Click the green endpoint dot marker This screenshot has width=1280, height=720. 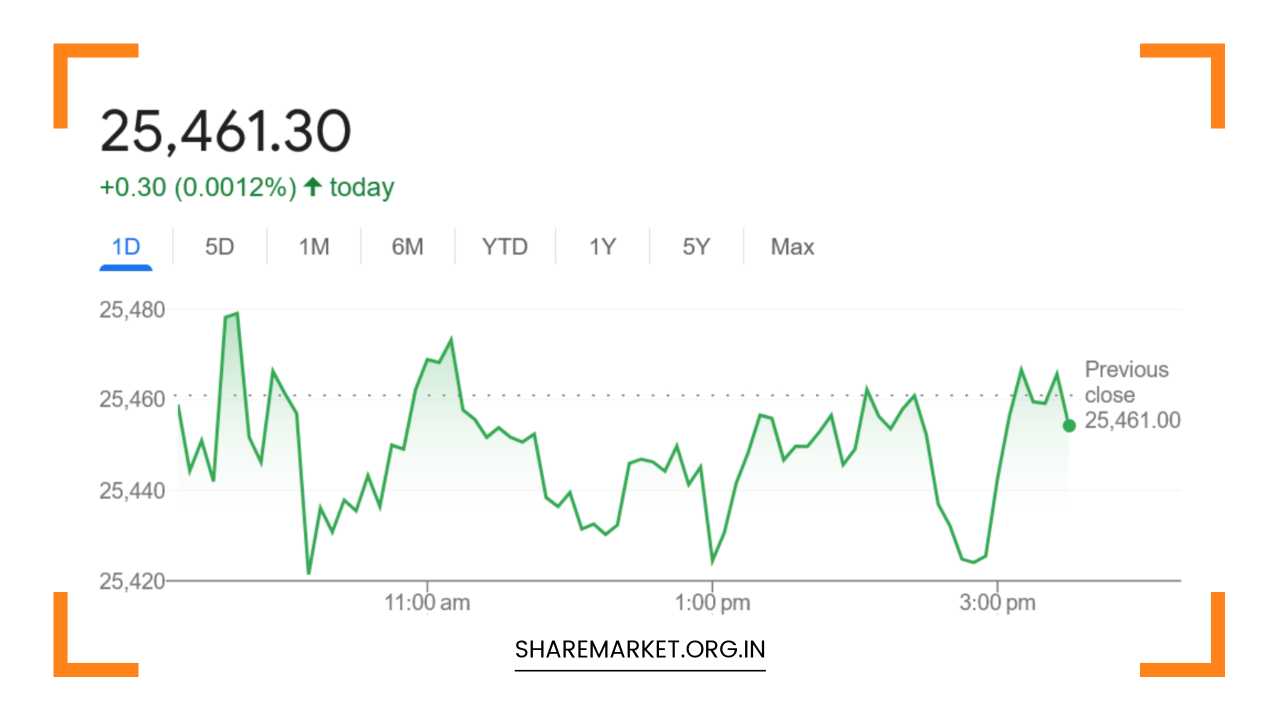click(1068, 424)
